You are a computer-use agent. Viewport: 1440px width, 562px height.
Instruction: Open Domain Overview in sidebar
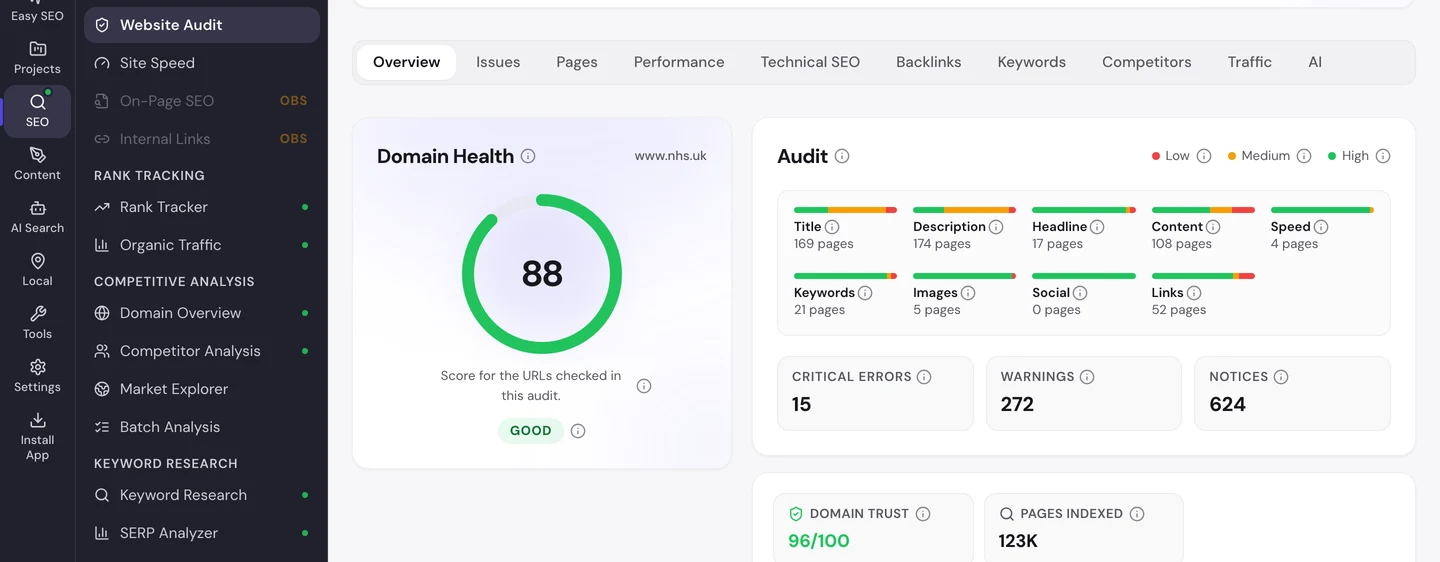202,313
